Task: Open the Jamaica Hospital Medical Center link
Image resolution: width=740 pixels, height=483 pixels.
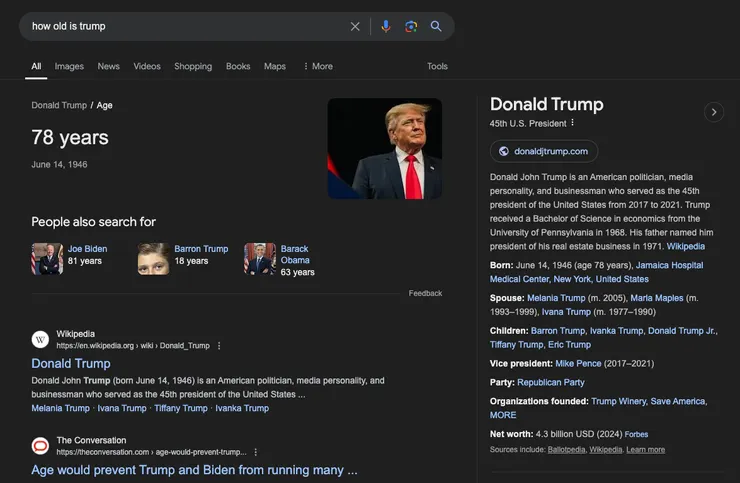Action: pyautogui.click(x=597, y=272)
